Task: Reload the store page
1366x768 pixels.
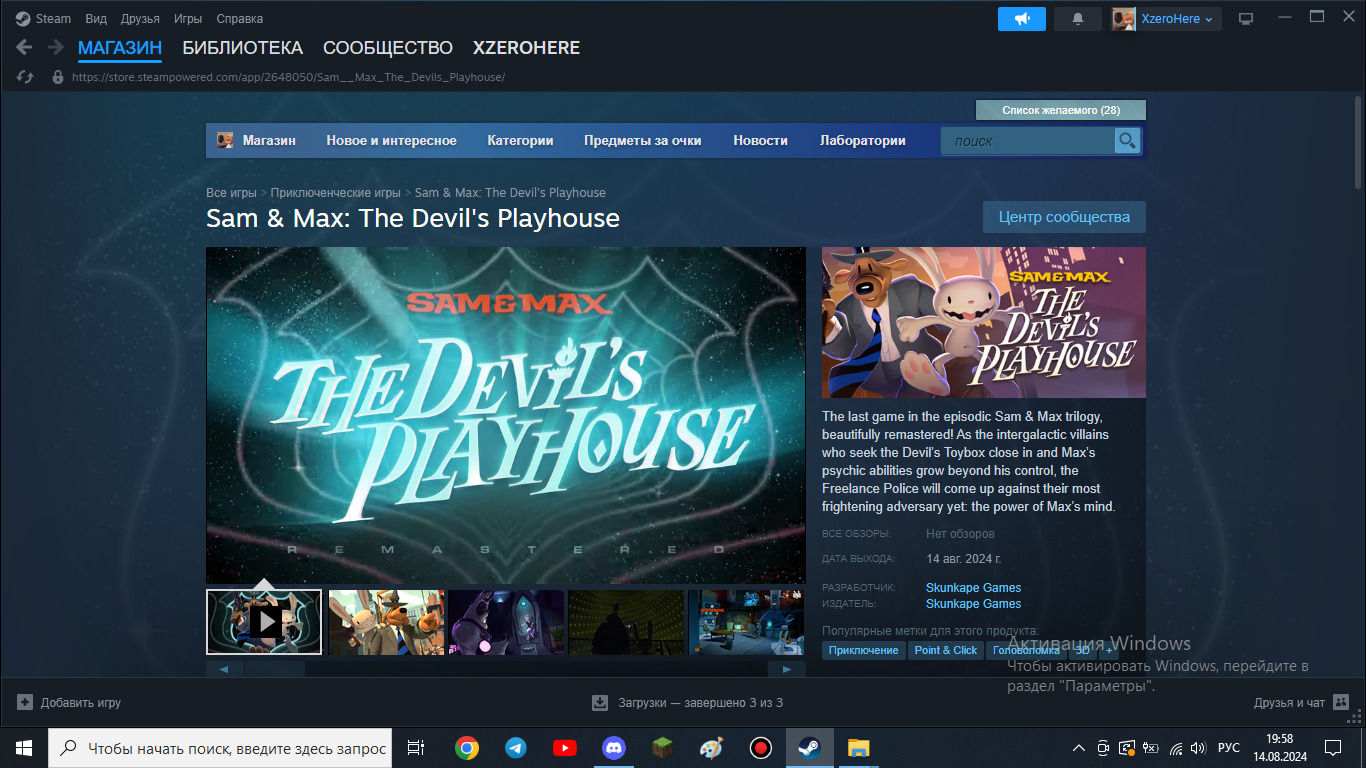Action: (26, 77)
